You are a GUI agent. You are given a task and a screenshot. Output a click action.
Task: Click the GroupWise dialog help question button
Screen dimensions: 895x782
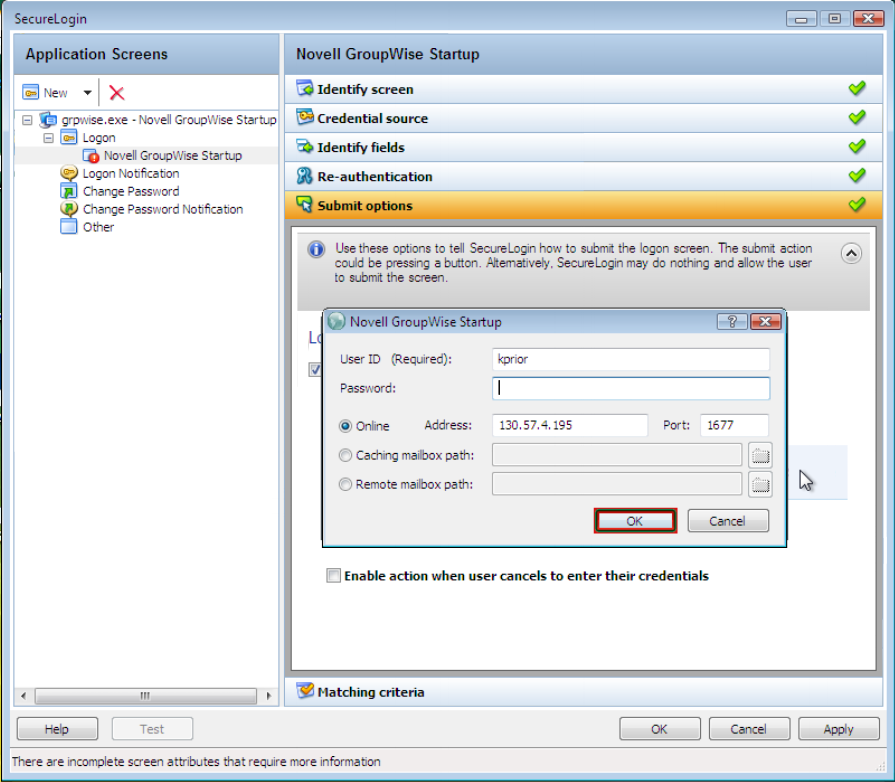coord(732,322)
